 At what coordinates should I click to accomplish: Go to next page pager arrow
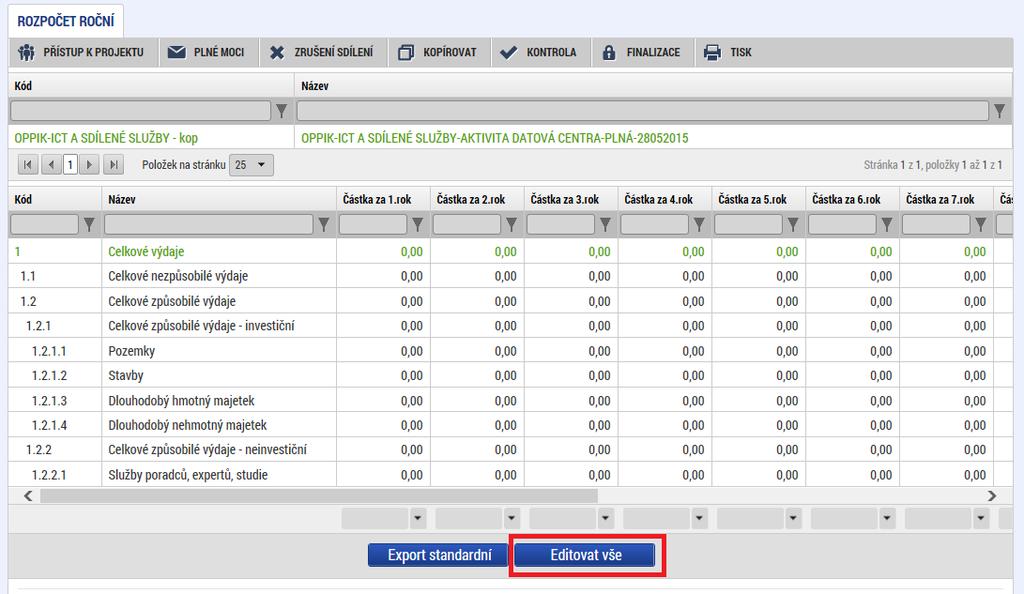point(89,165)
